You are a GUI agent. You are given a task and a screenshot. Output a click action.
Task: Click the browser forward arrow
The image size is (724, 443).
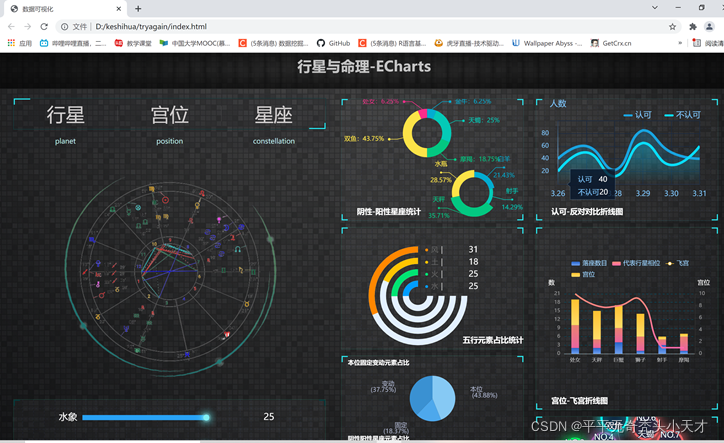click(28, 27)
